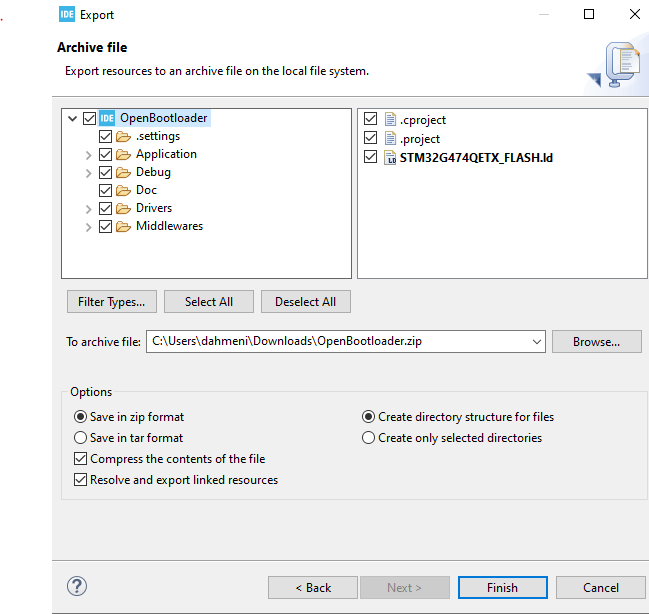Click the Select All button

click(209, 301)
